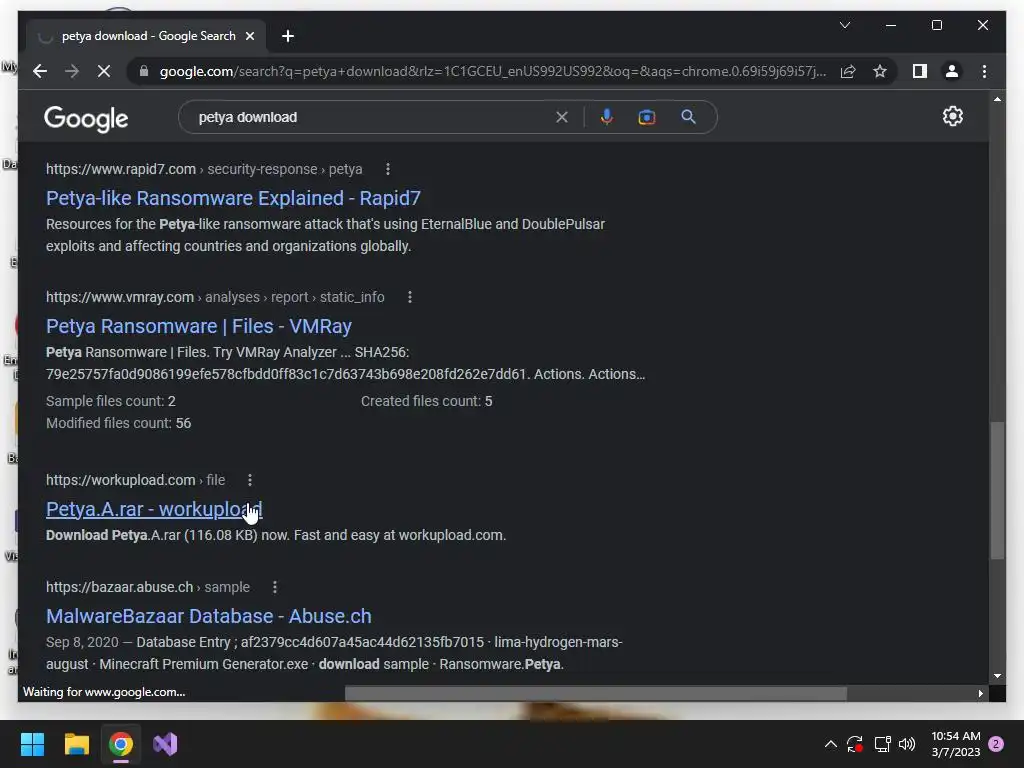Open the Chrome profile menu
The image size is (1024, 768).
click(x=952, y=71)
